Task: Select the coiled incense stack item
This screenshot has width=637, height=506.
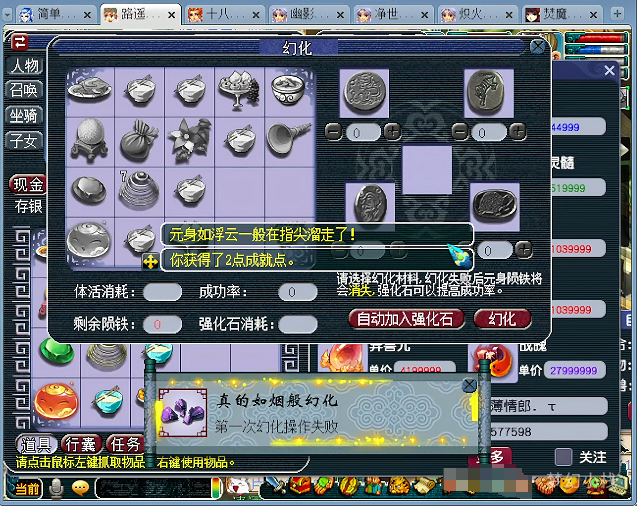Action: (139, 191)
